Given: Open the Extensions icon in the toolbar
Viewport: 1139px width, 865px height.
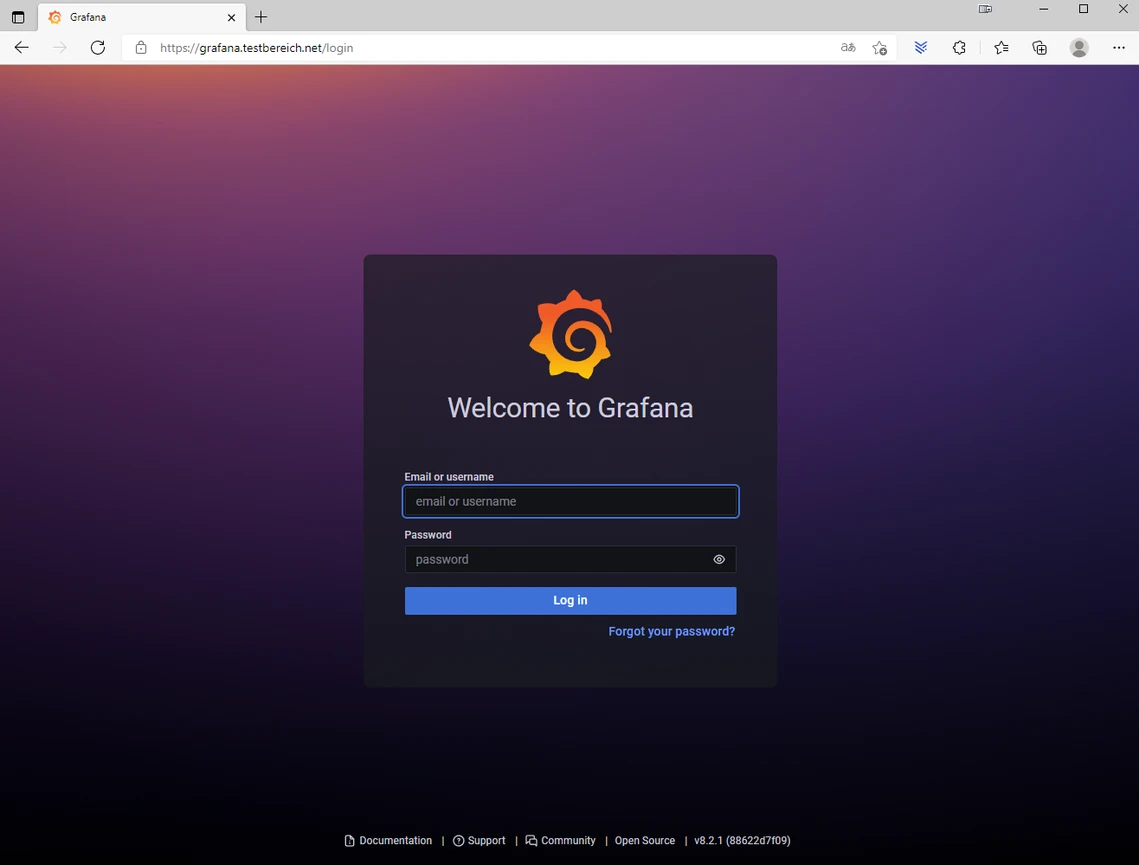Looking at the screenshot, I should (959, 47).
